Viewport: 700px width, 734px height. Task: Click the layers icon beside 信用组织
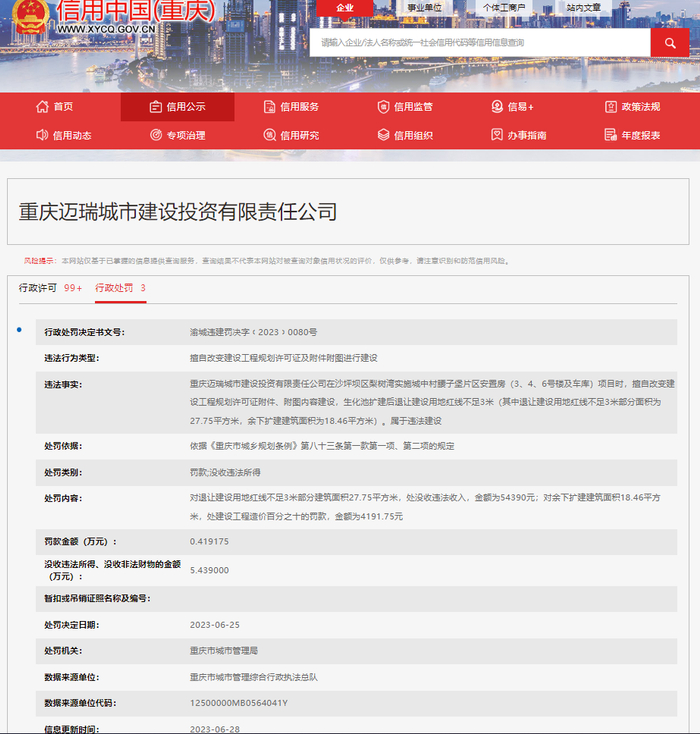383,135
